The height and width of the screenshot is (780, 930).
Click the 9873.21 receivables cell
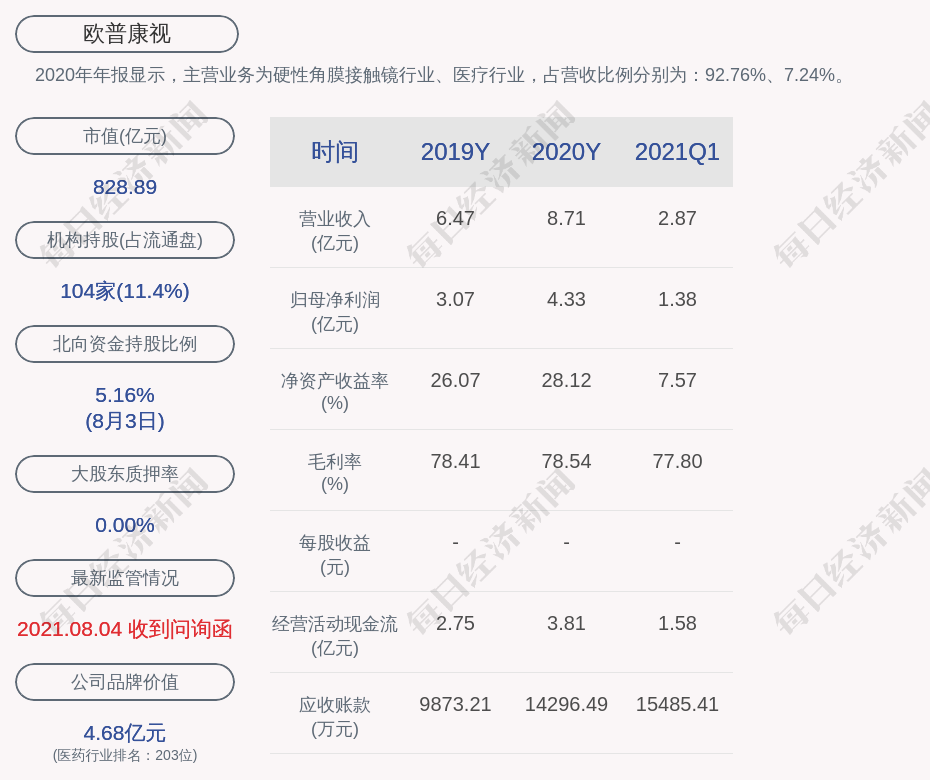455,705
